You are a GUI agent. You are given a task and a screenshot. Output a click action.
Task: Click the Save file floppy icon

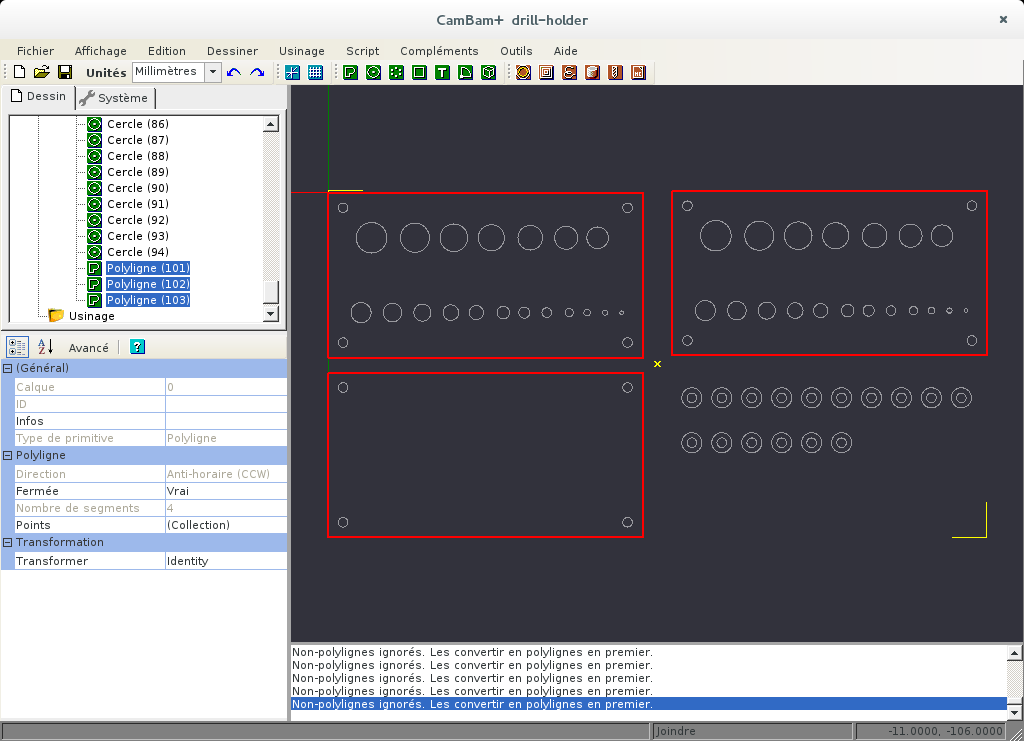(x=65, y=72)
